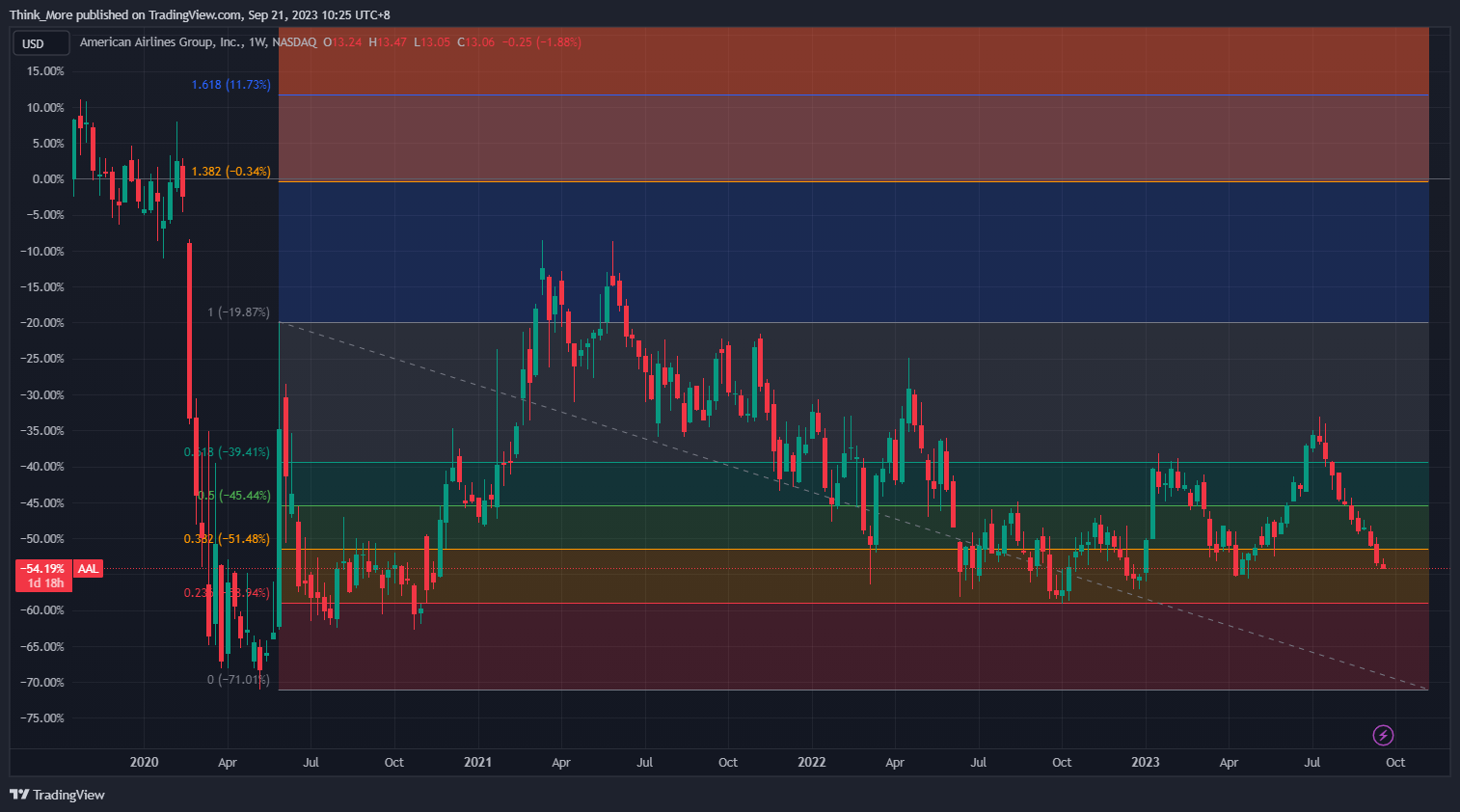The image size is (1460, 812).
Task: Select the 1 (−19.87%) Fibonacci label
Action: click(x=239, y=312)
